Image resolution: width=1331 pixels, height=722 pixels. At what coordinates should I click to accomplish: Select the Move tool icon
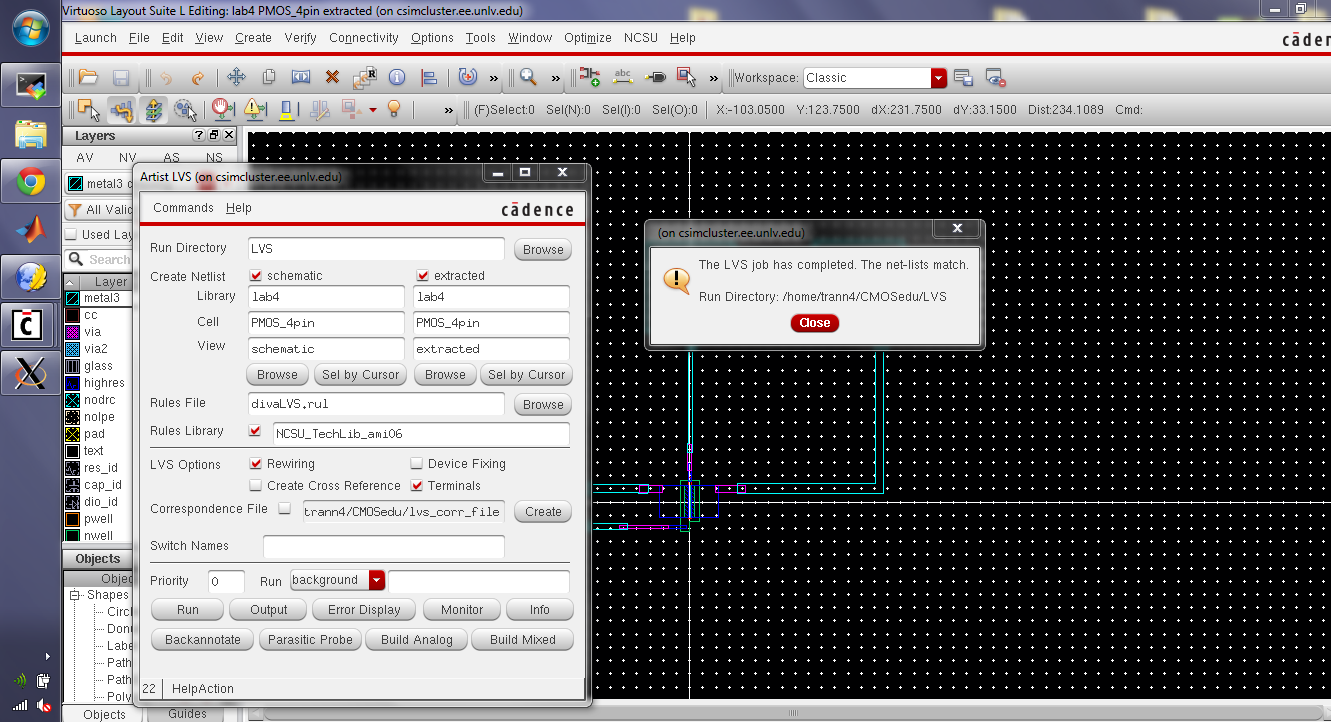(x=237, y=77)
